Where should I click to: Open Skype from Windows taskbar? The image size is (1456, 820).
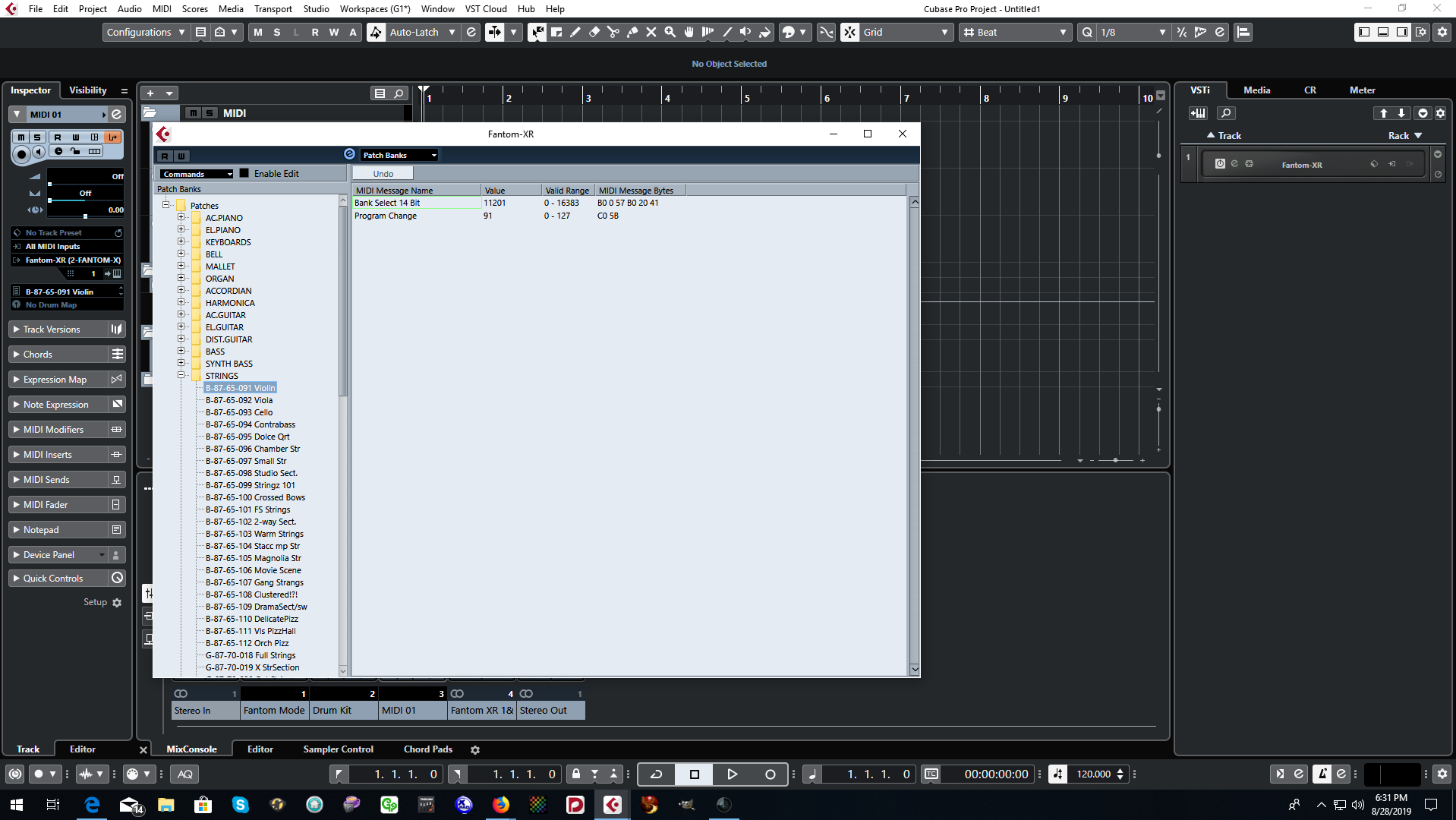coord(241,805)
